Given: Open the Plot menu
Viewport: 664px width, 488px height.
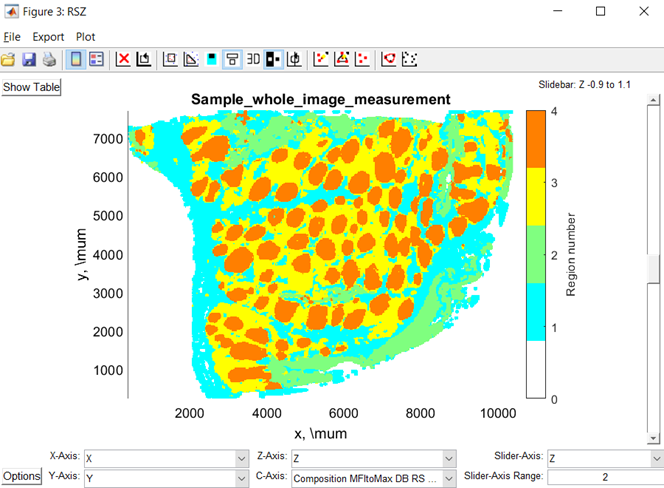Looking at the screenshot, I should [86, 37].
